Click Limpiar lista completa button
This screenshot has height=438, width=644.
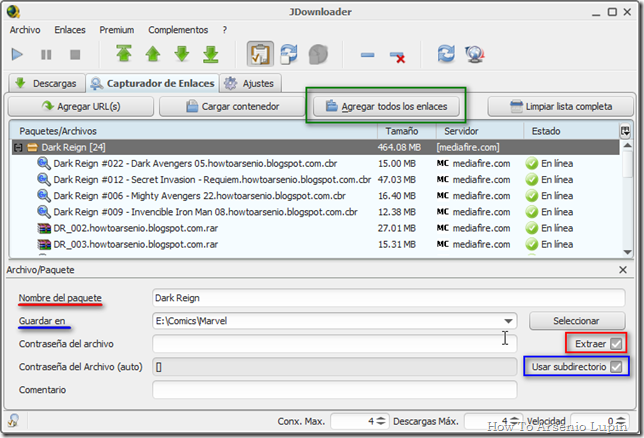560,105
